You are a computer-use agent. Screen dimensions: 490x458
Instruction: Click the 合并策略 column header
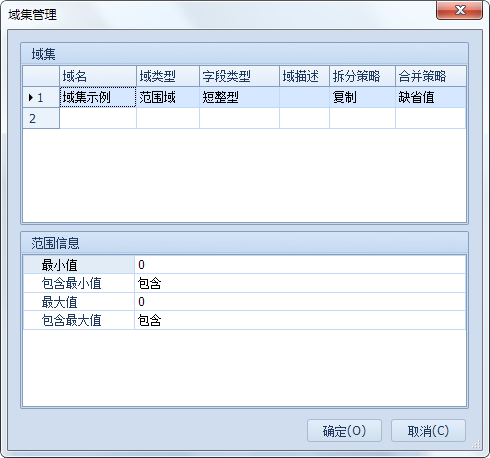point(431,76)
